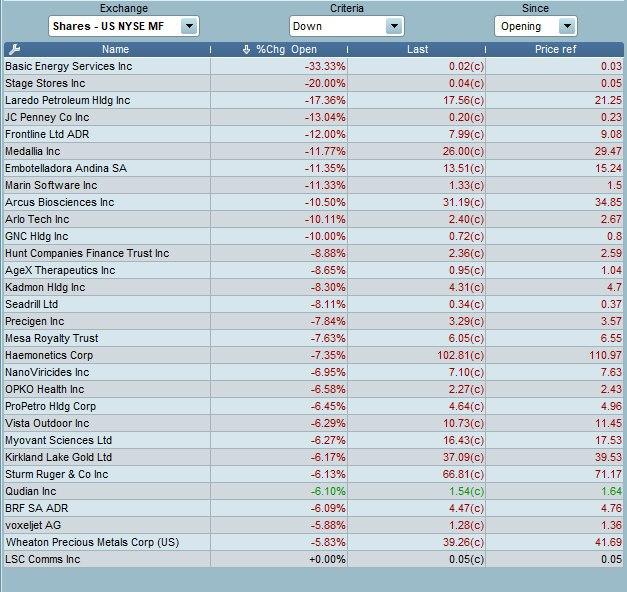The height and width of the screenshot is (592, 627).
Task: Click the -33.33% change value
Action: pyautogui.click(x=325, y=66)
